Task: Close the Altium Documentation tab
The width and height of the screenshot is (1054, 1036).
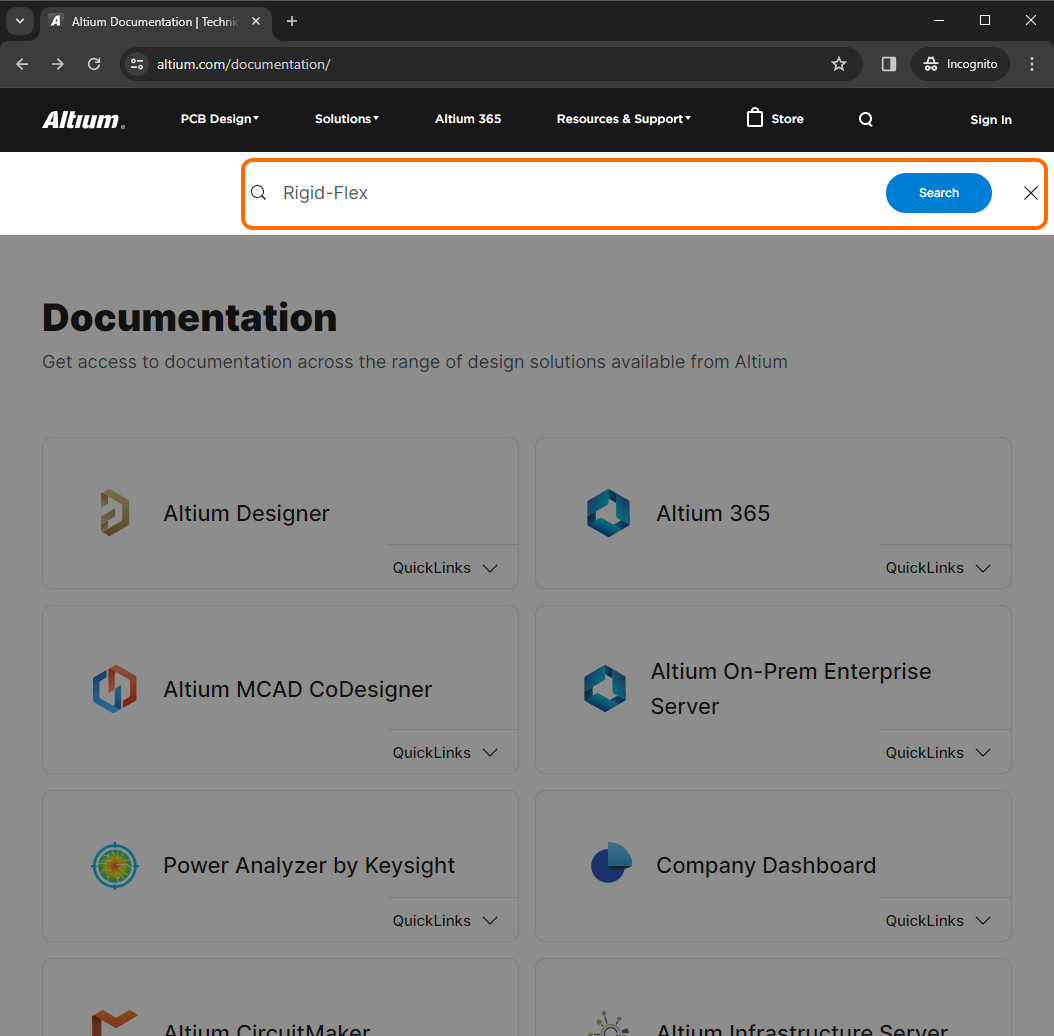Action: pos(256,22)
